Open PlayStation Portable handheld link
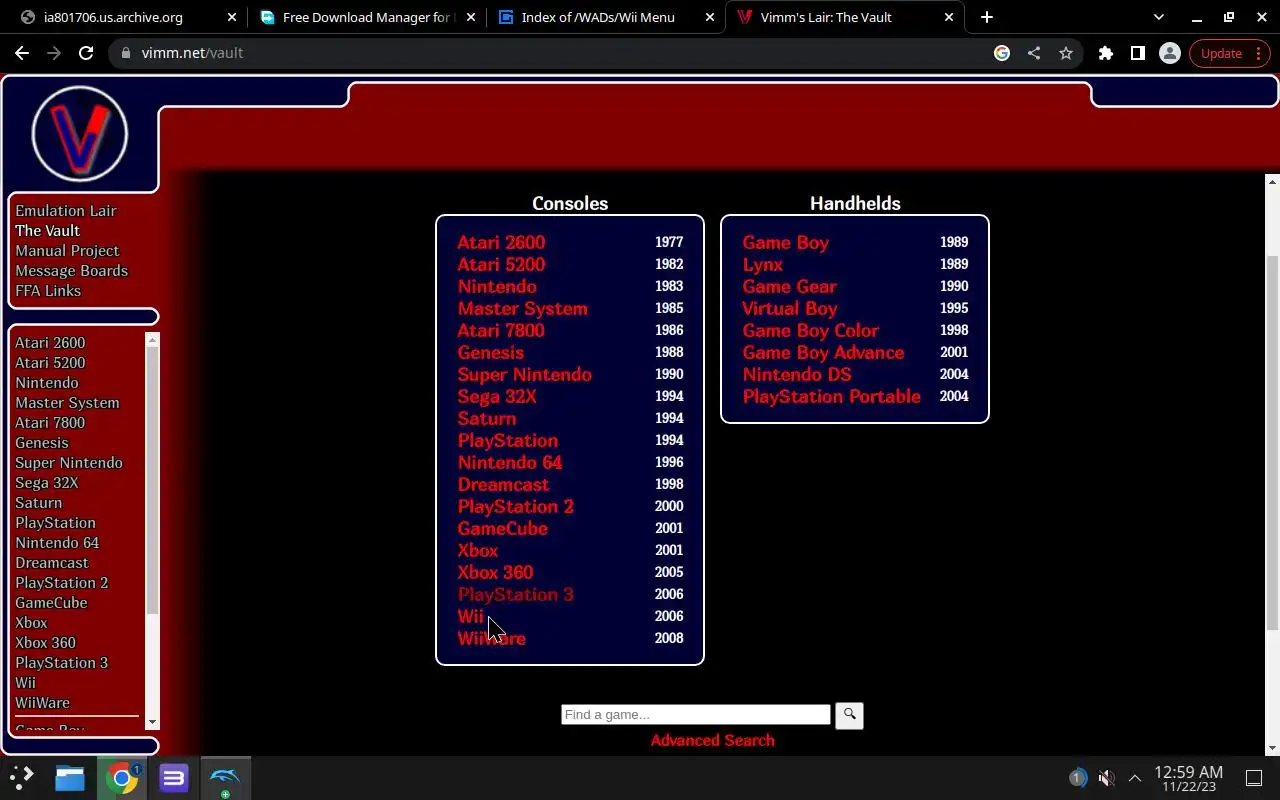The image size is (1280, 800). click(x=832, y=396)
